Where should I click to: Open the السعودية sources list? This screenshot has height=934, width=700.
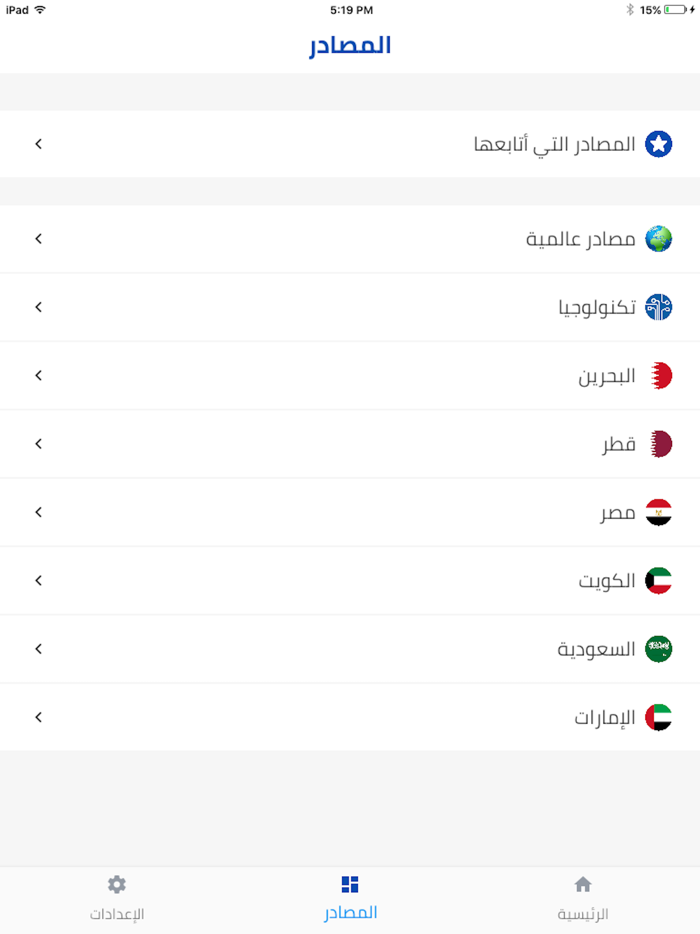[350, 648]
